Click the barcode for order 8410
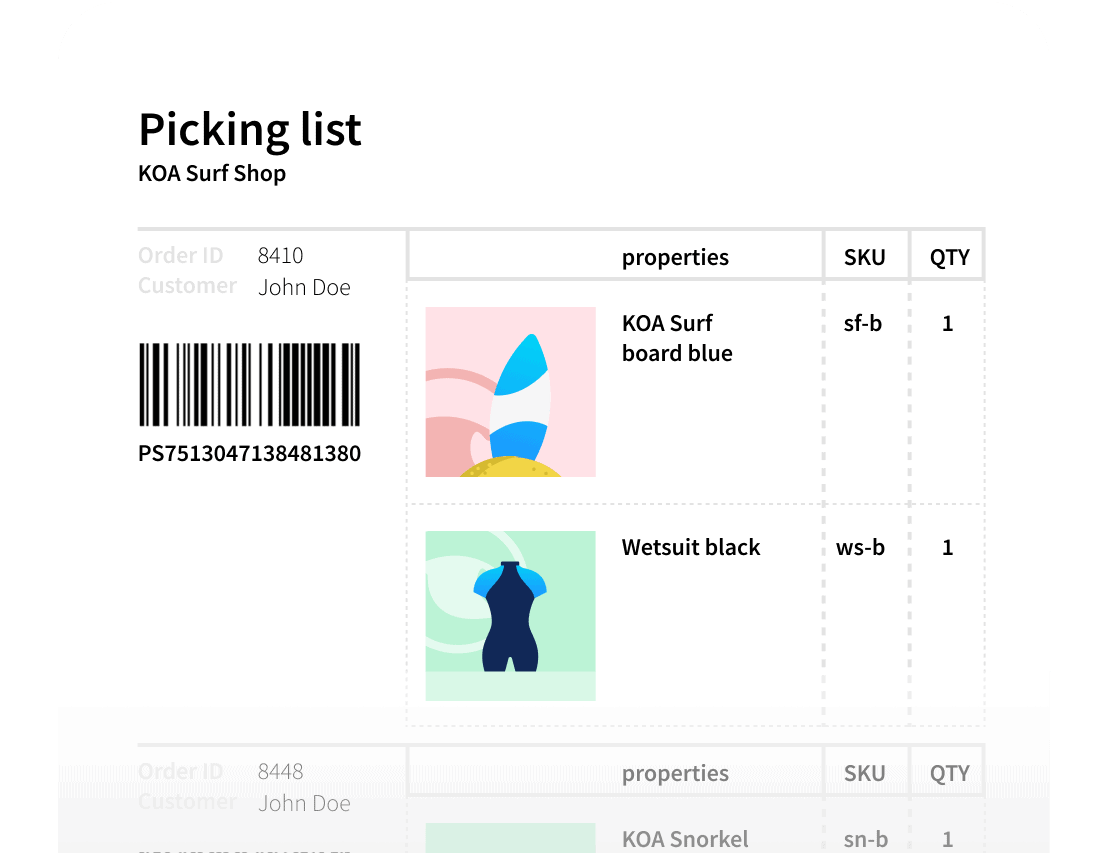Screen dimensions: 1108x853 [x=249, y=385]
